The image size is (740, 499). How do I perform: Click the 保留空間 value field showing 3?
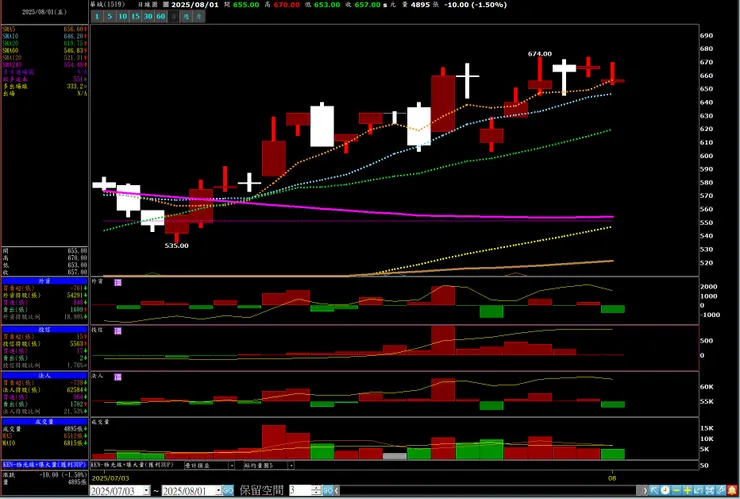pos(300,491)
